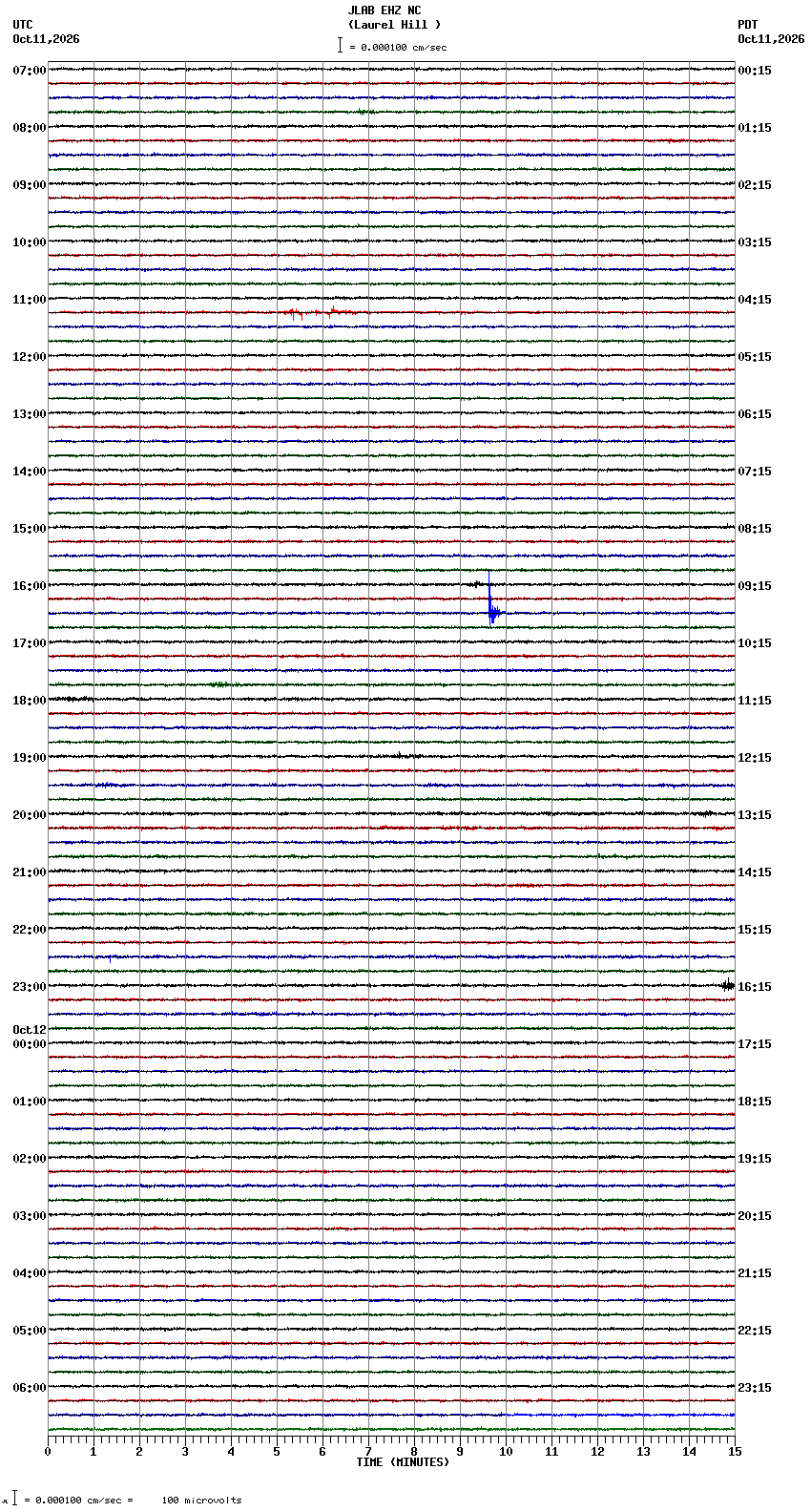Select the '01:00' UTC time label
The image size is (811, 1512).
[30, 1102]
